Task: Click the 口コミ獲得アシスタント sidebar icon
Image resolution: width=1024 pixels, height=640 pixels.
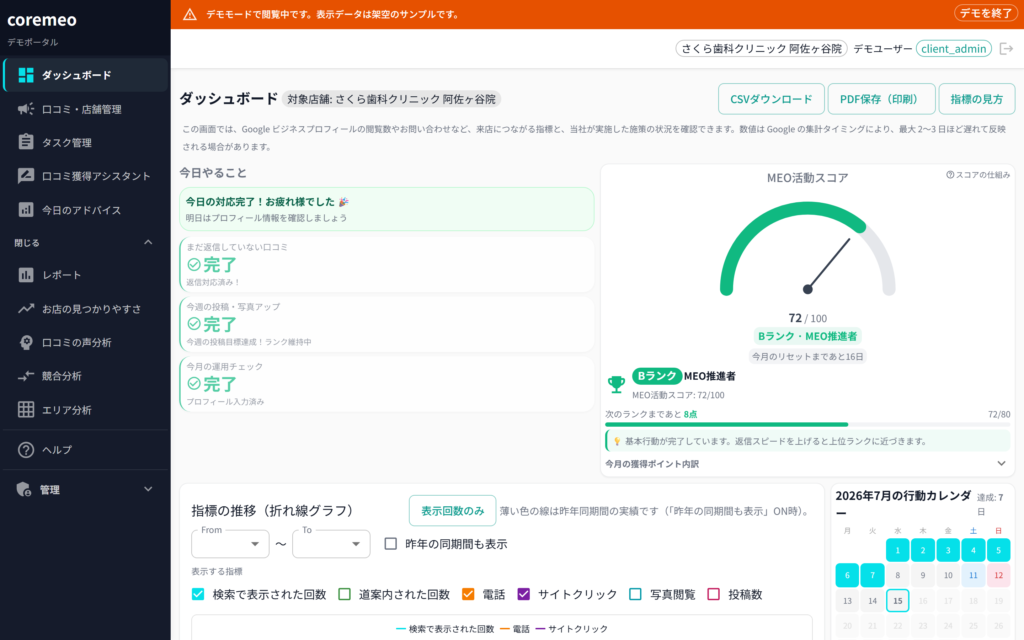Action: pyautogui.click(x=25, y=176)
